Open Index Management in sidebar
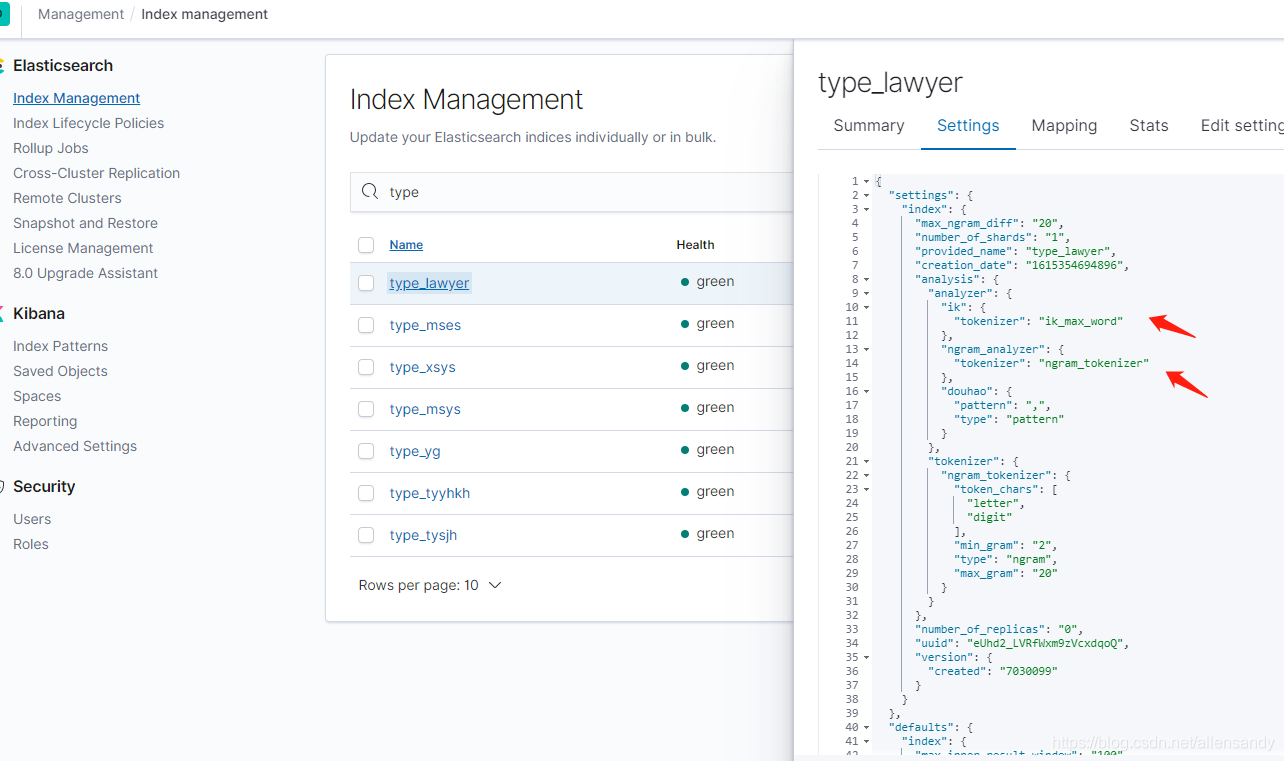Viewport: 1284px width, 761px height. 76,98
